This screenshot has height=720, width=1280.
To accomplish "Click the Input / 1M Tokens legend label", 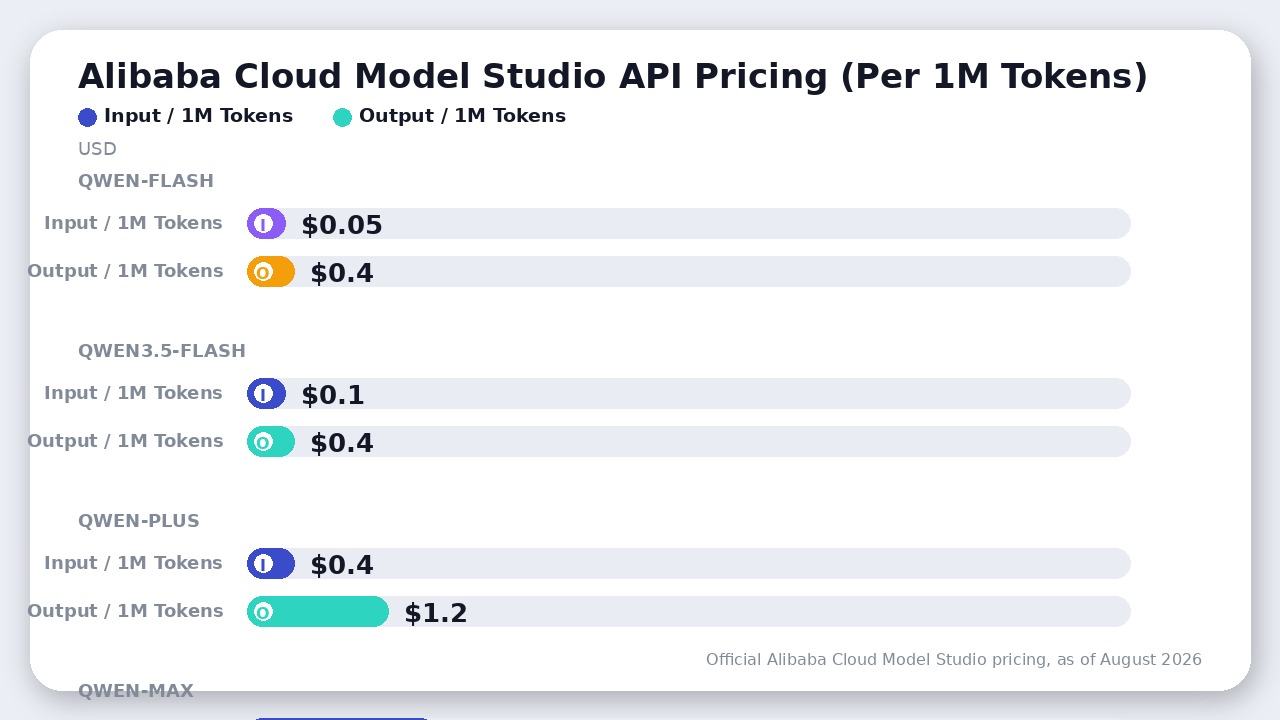I will pyautogui.click(x=198, y=116).
